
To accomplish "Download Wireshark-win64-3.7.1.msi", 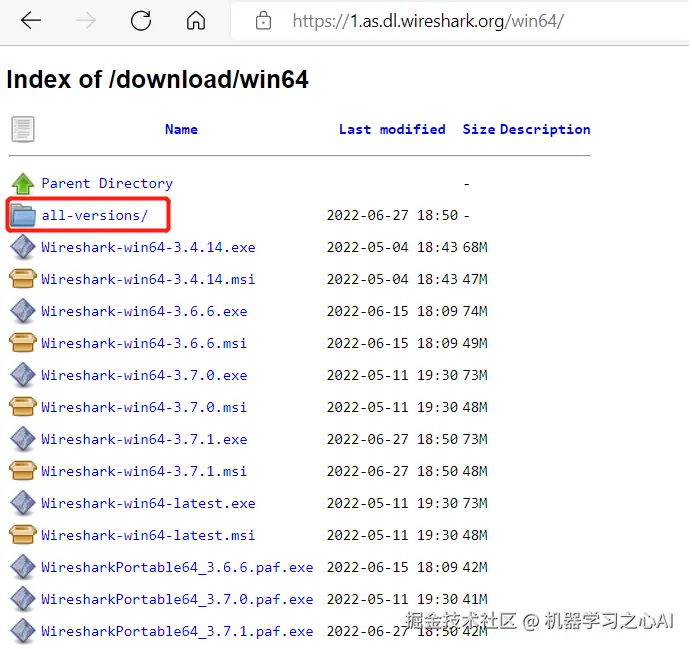I will click(144, 471).
